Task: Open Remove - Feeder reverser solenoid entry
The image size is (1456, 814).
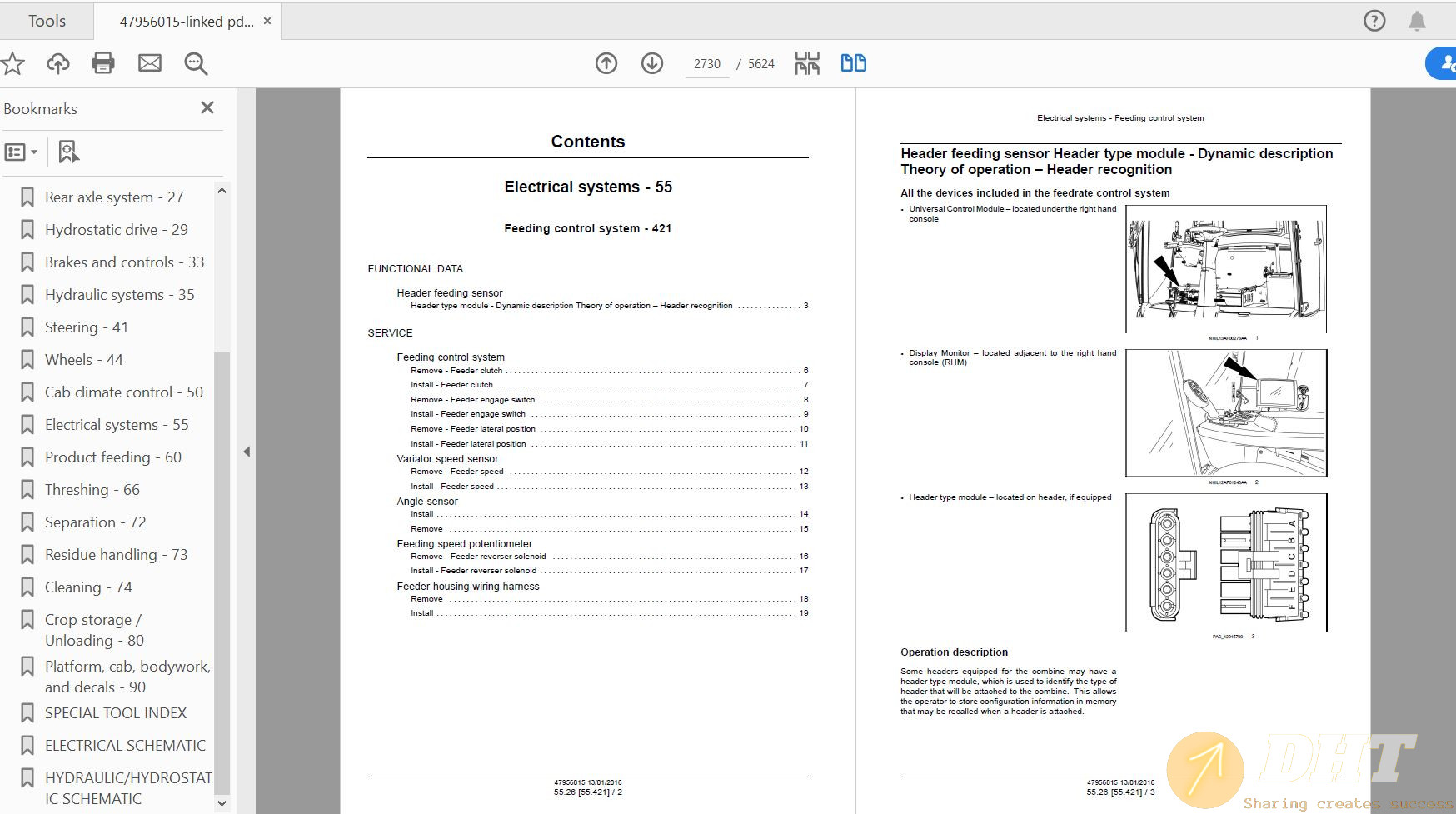Action: pyautogui.click(x=609, y=557)
